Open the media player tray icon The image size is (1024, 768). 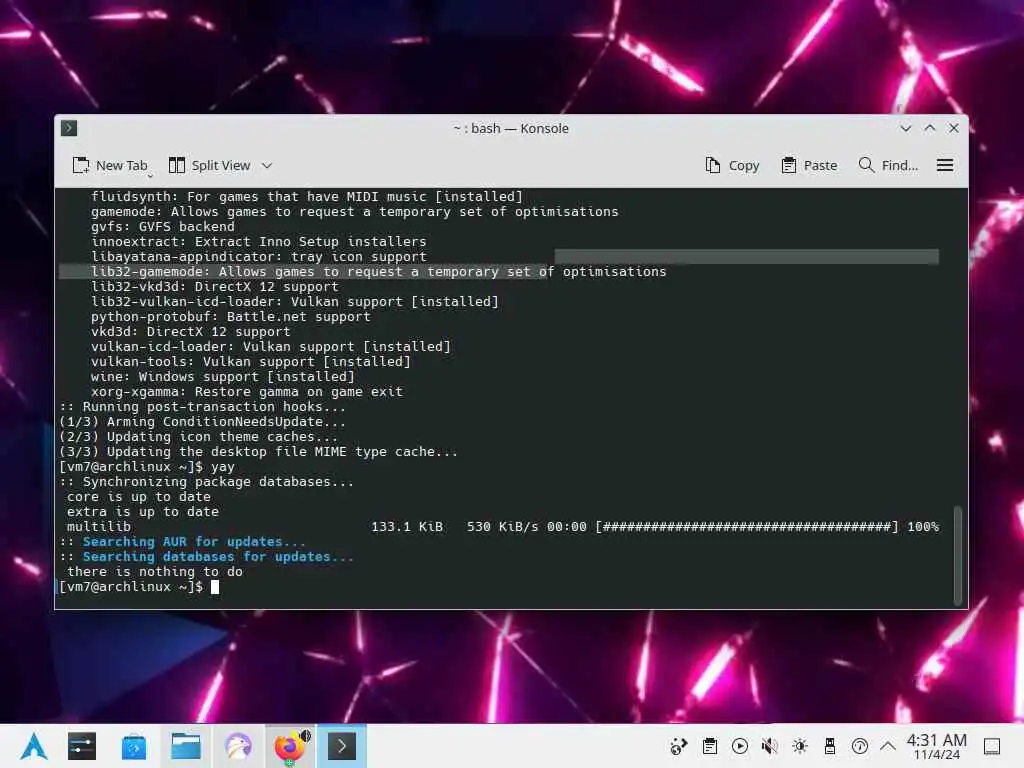pyautogui.click(x=740, y=746)
